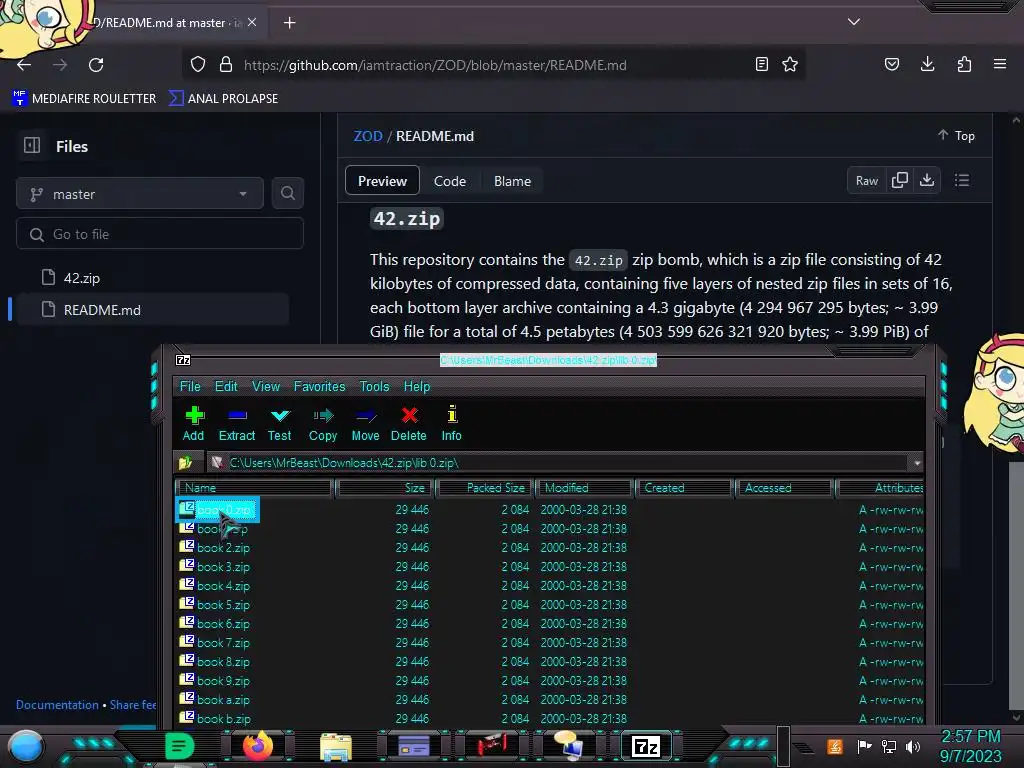Expand the master branch dropdown

pyautogui.click(x=140, y=194)
